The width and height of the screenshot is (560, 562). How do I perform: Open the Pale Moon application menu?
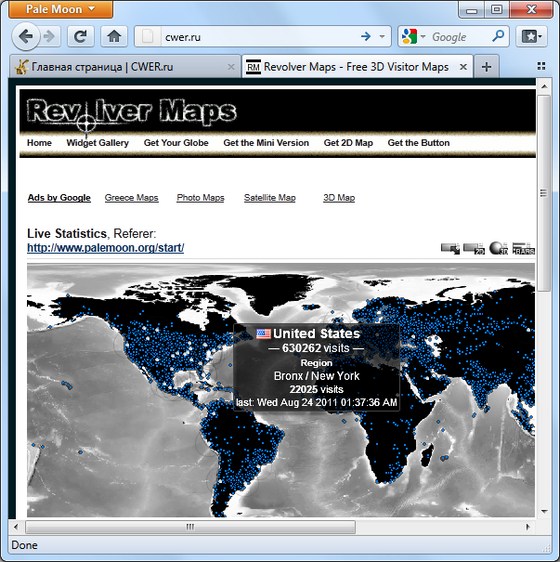(x=61, y=9)
